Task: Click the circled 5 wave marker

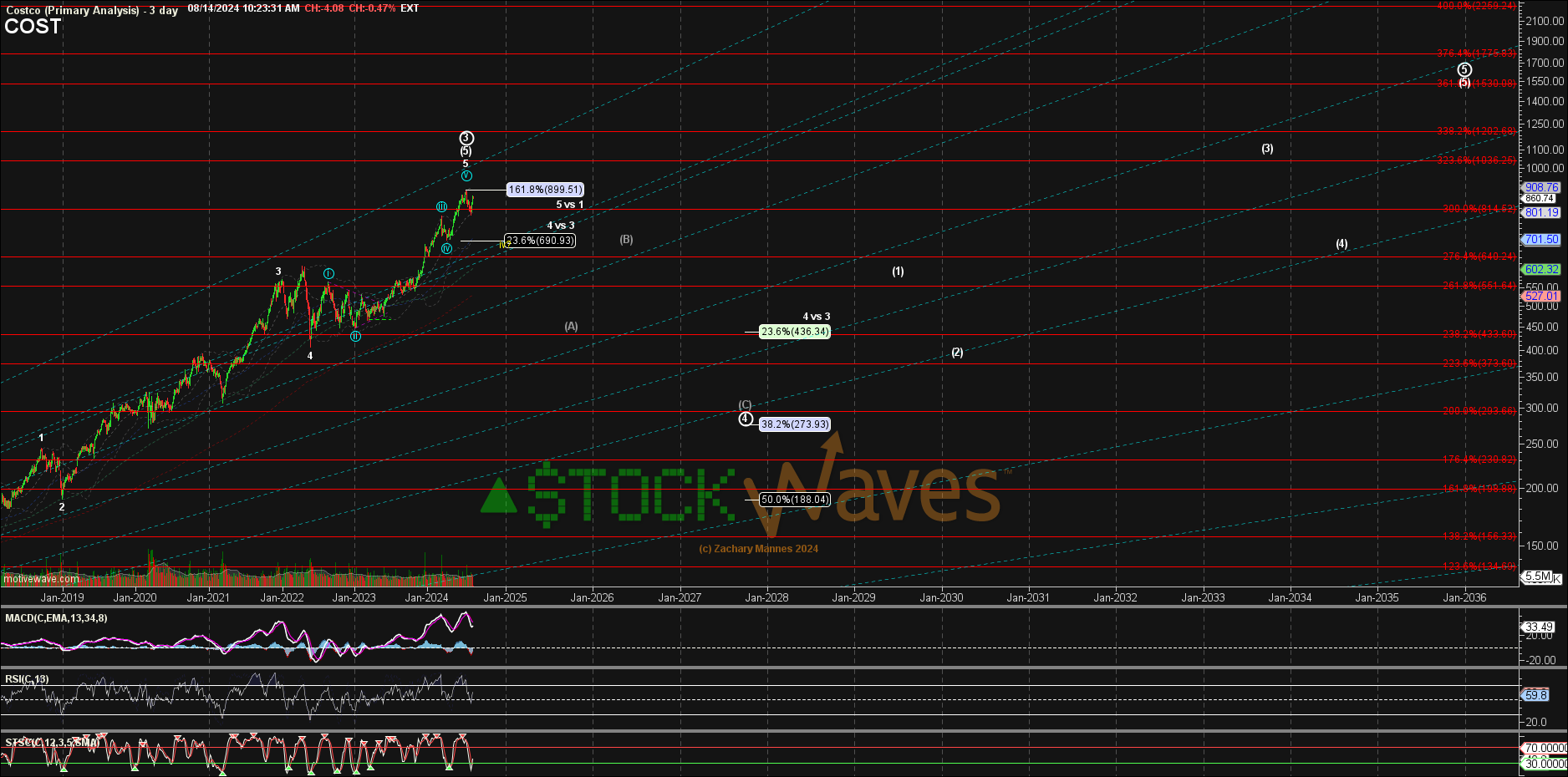Action: pos(1464,69)
